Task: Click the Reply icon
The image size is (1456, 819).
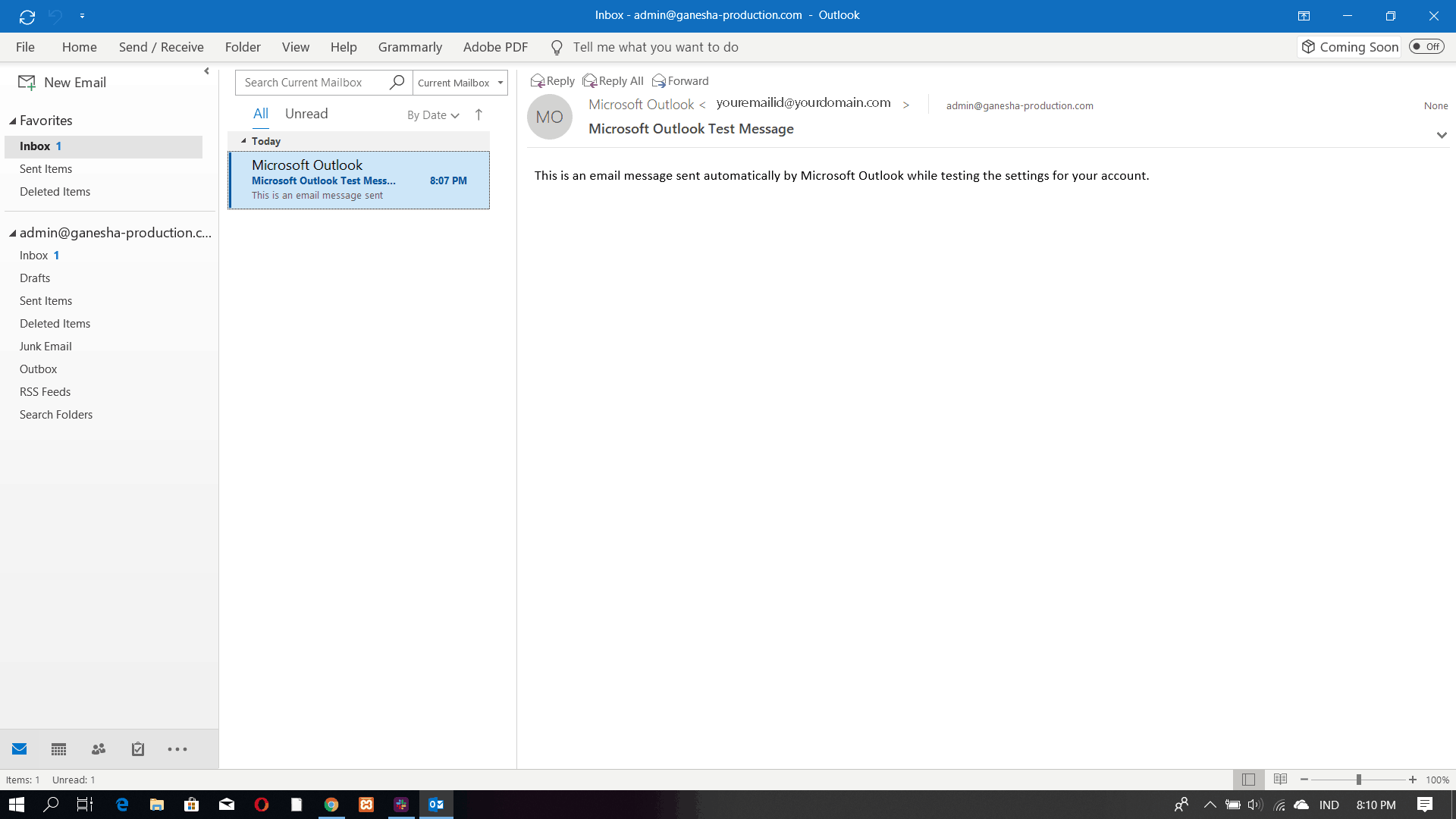Action: (551, 81)
